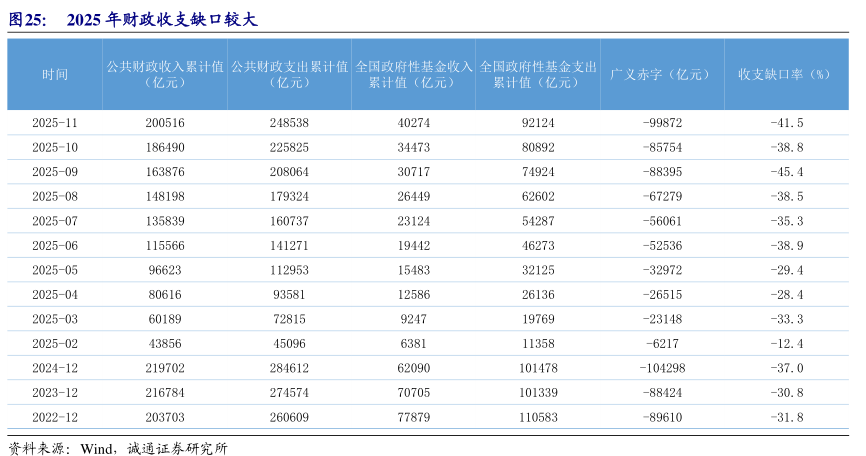The height and width of the screenshot is (456, 866).
Task: Select the 全国政府性基金收入累计值 header
Action: 413,75
